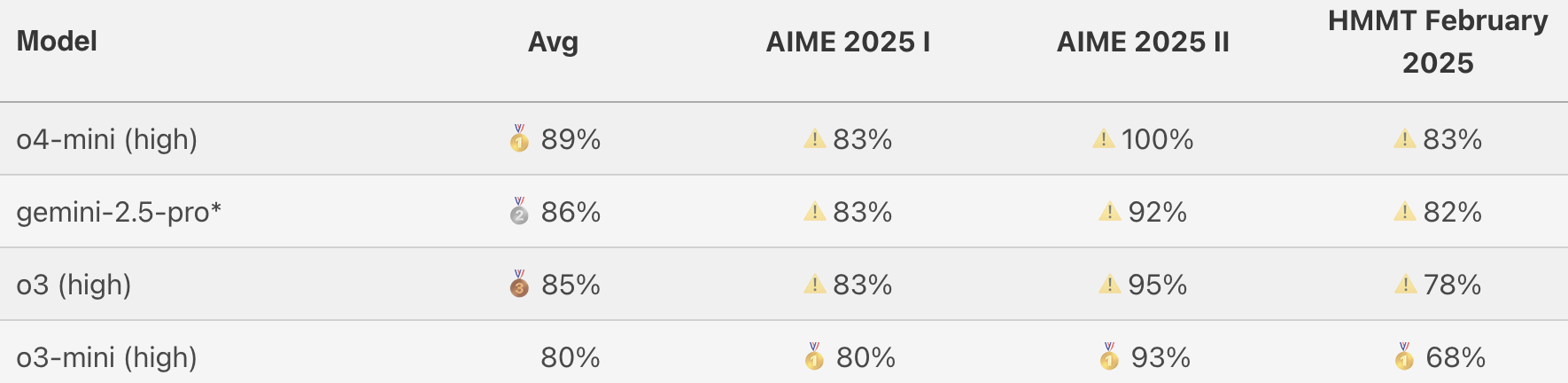Click warning icon for o4-mini AIME 2025 I
This screenshot has height=383, width=1568.
pyautogui.click(x=814, y=139)
